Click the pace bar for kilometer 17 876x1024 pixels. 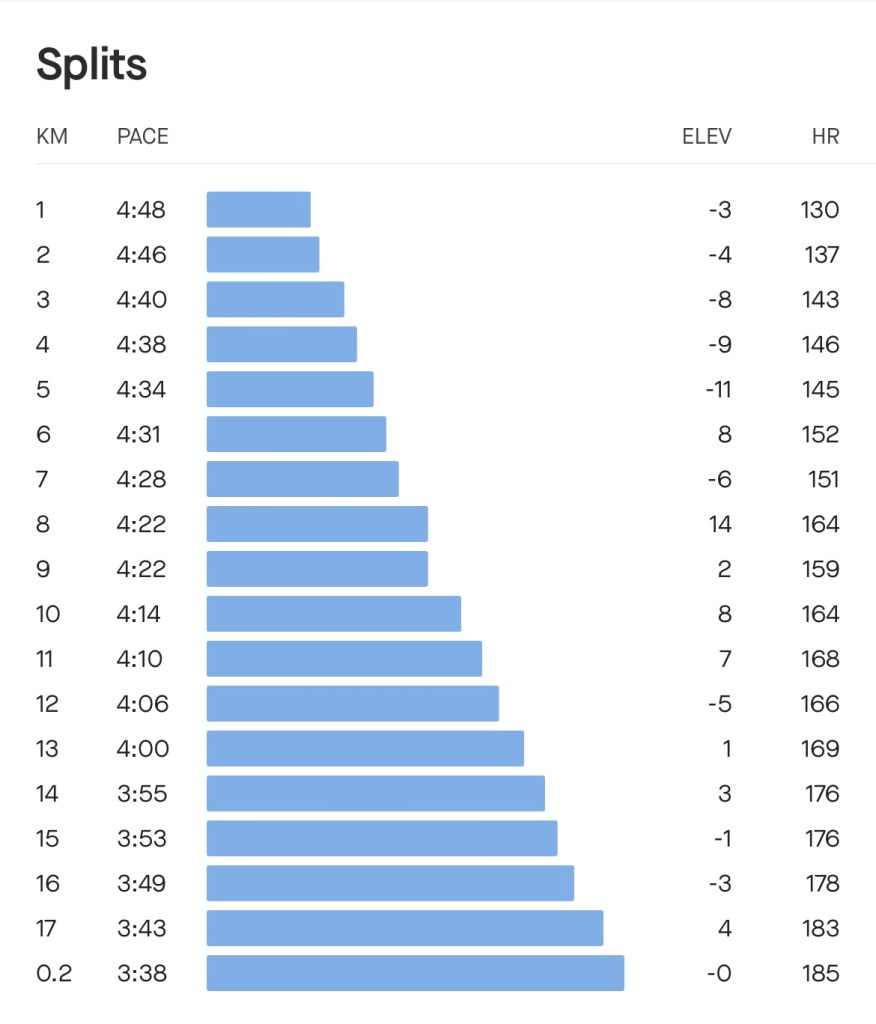tap(405, 928)
